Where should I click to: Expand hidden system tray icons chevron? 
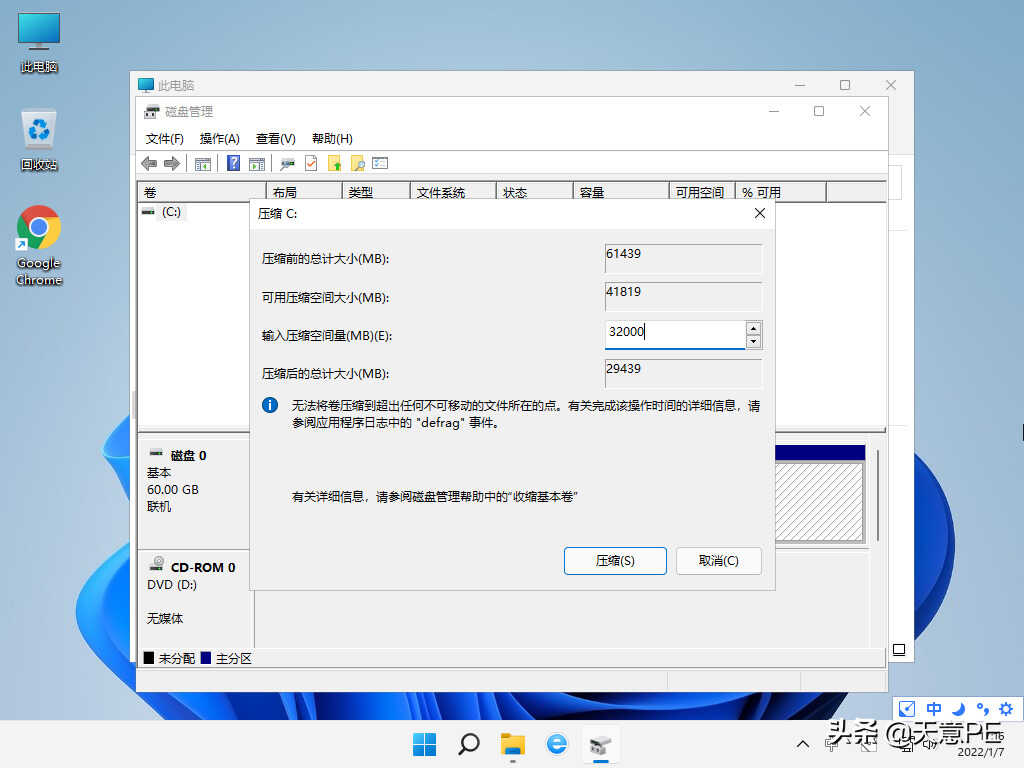pos(803,744)
